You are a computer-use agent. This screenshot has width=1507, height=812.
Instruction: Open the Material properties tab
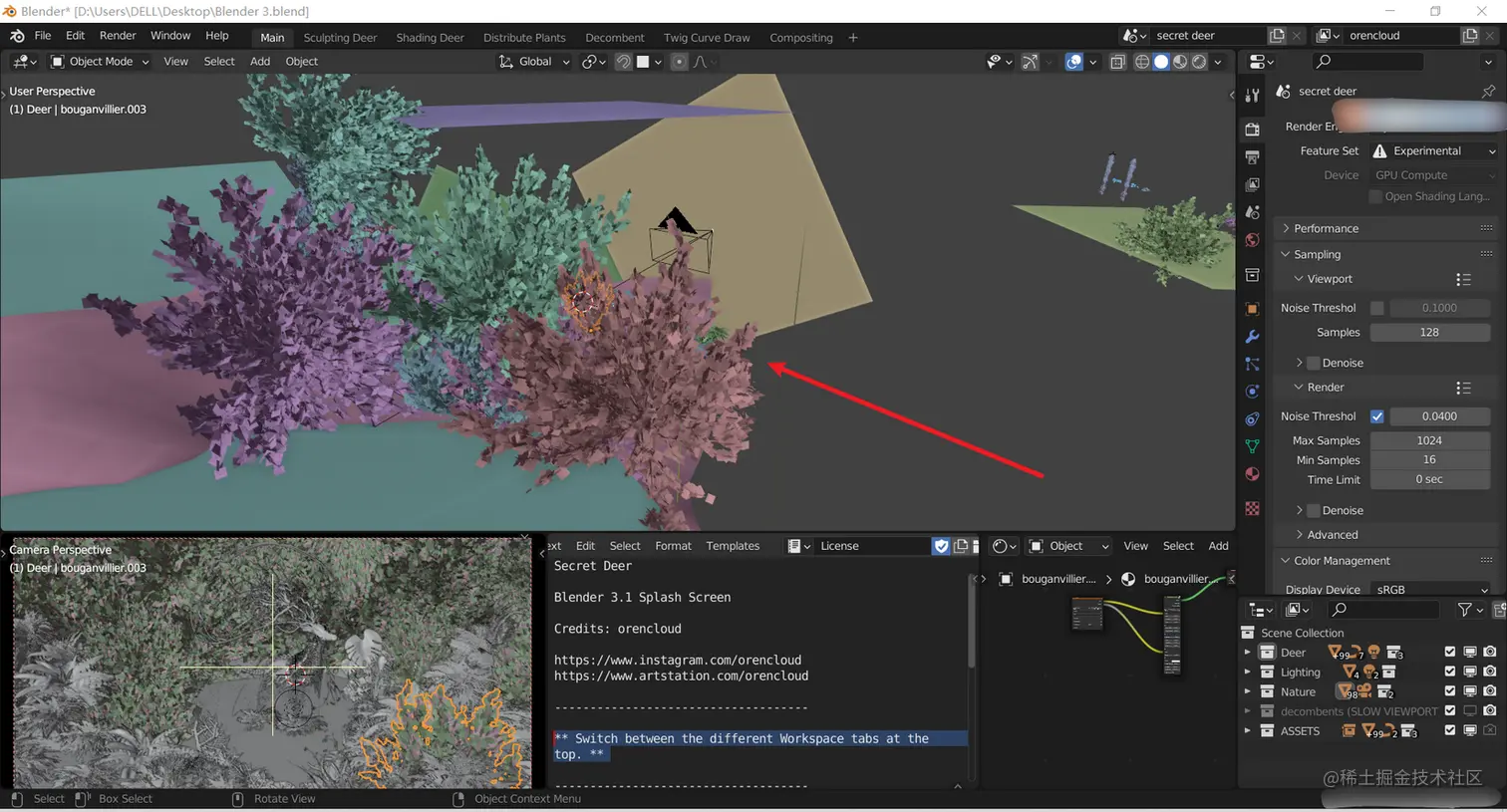pyautogui.click(x=1252, y=474)
